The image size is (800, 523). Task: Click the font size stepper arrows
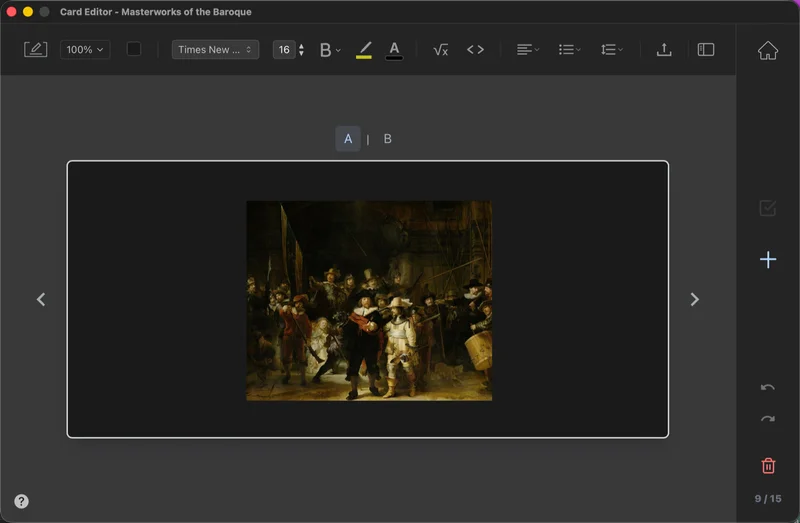302,49
